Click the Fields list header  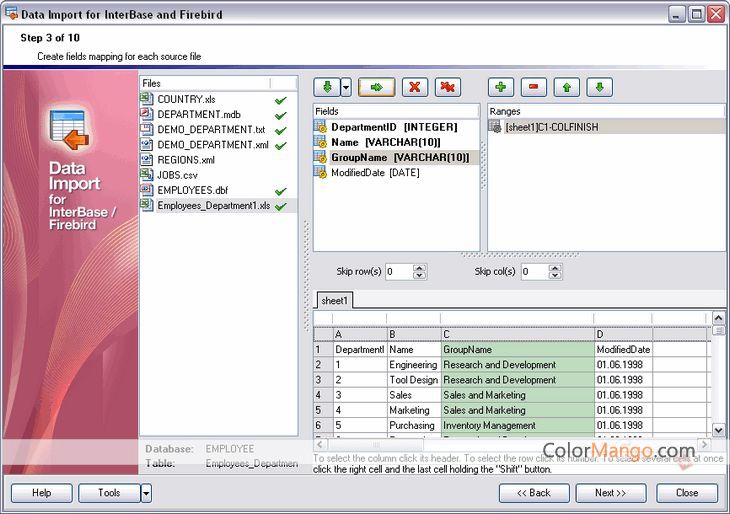(396, 111)
